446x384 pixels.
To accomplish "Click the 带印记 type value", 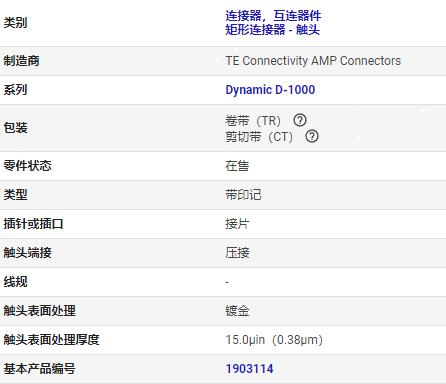I will point(243,195).
